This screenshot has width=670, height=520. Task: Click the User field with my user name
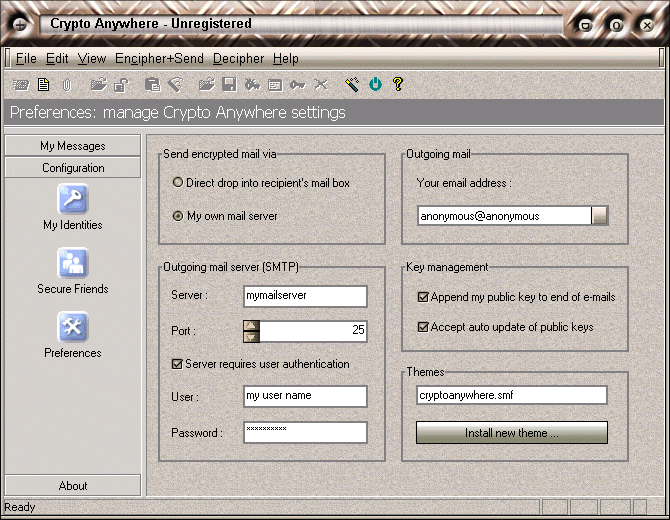[x=305, y=396]
